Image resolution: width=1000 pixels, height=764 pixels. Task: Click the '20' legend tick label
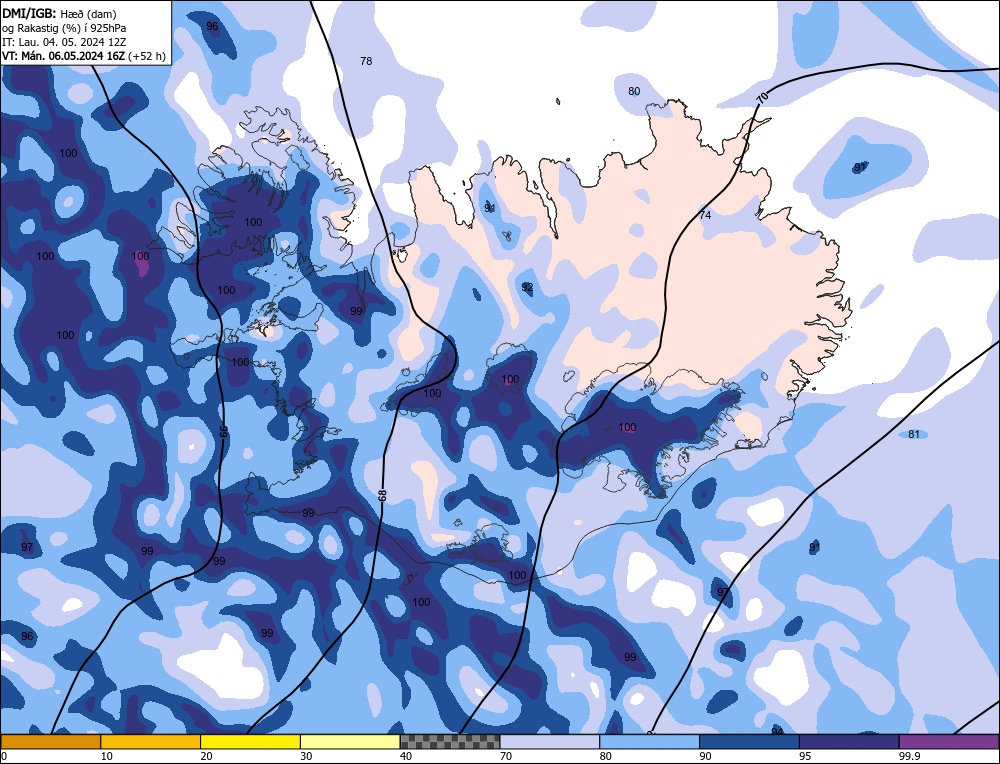(x=207, y=756)
